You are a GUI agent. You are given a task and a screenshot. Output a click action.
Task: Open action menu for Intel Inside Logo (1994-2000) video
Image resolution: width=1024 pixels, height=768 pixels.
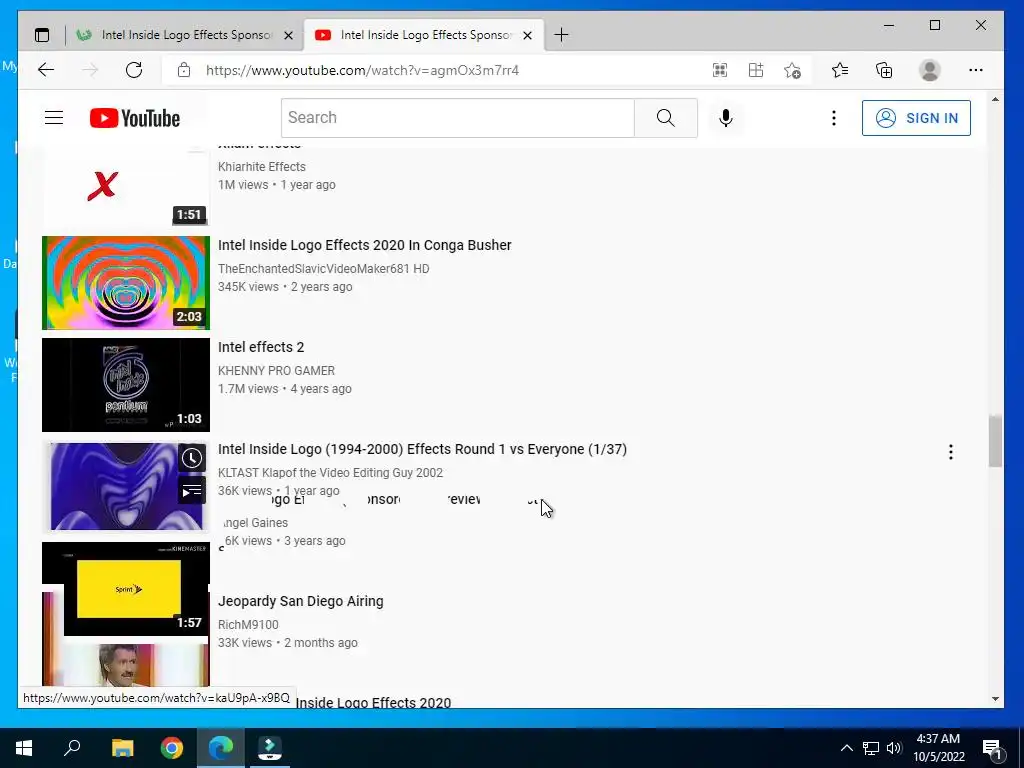point(951,452)
